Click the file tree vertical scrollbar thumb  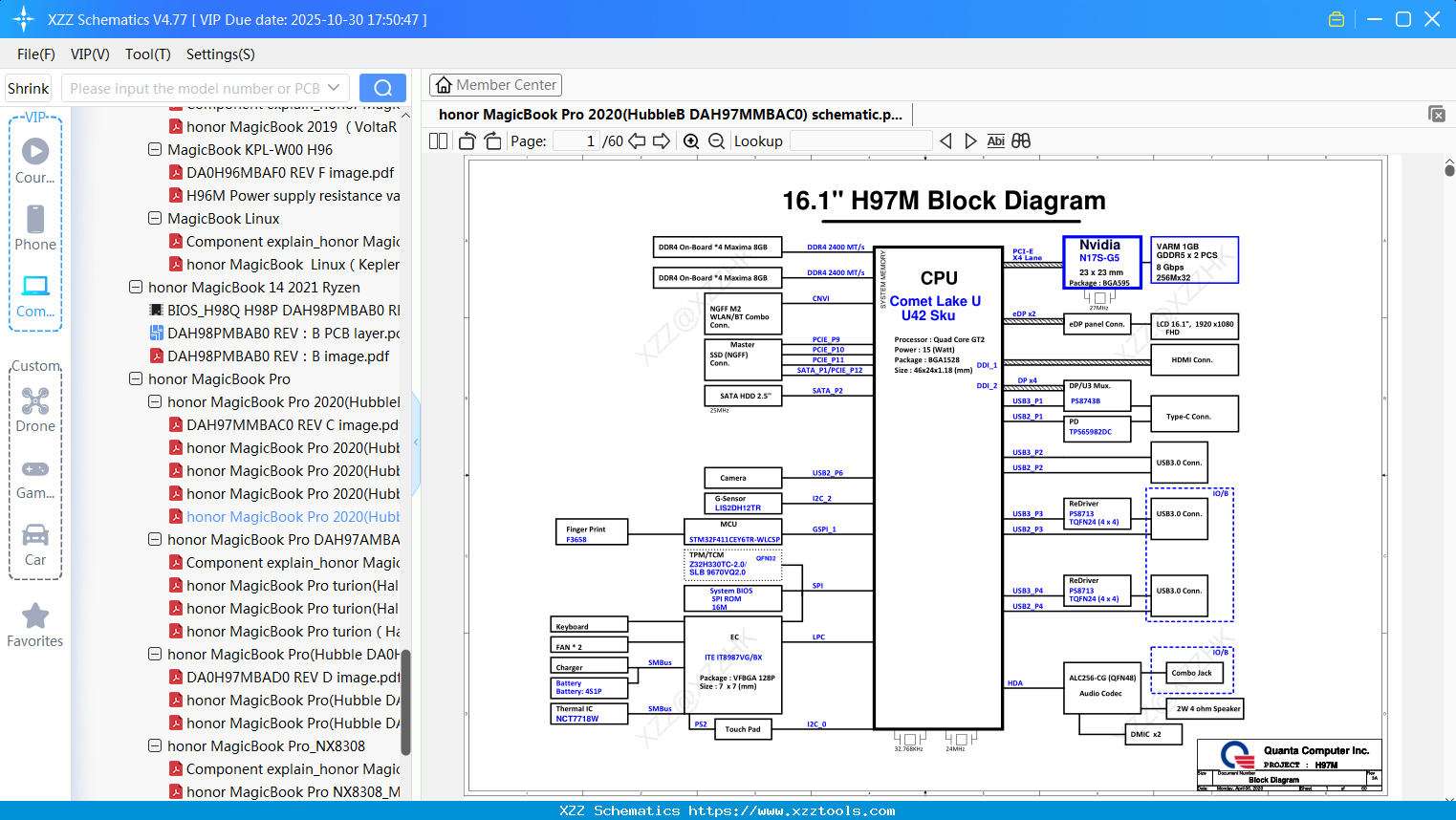pos(405,702)
